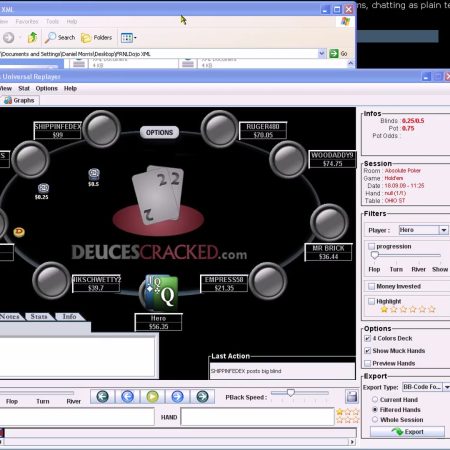Screen dimensions: 450x450
Task: Open the Options menu in the replayer
Action: tap(47, 88)
